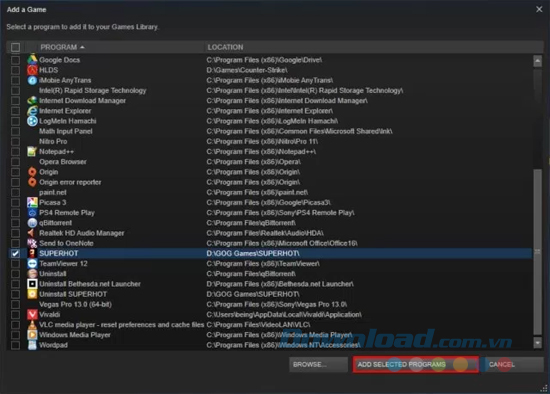The width and height of the screenshot is (550, 394).
Task: Click the Microsoft Office\Office16 location path
Action: point(282,243)
